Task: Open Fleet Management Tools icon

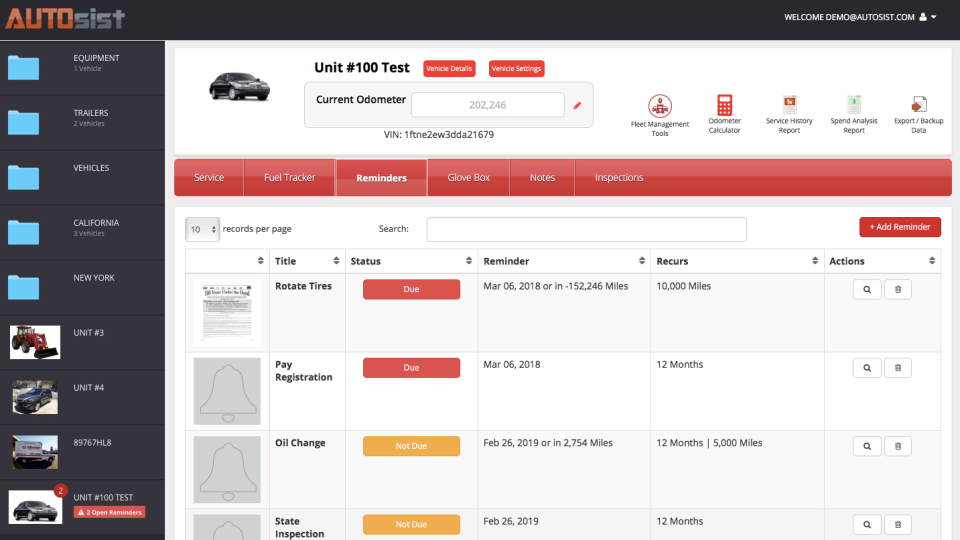Action: [660, 106]
